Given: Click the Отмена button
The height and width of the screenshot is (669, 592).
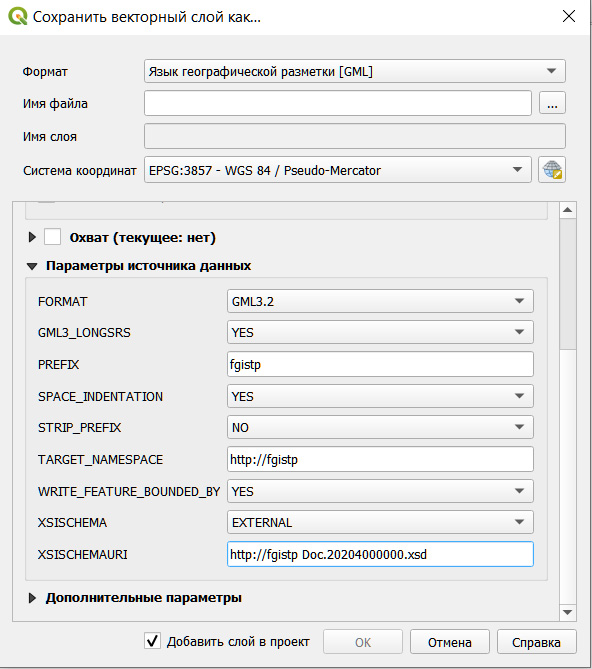Looking at the screenshot, I should (450, 642).
